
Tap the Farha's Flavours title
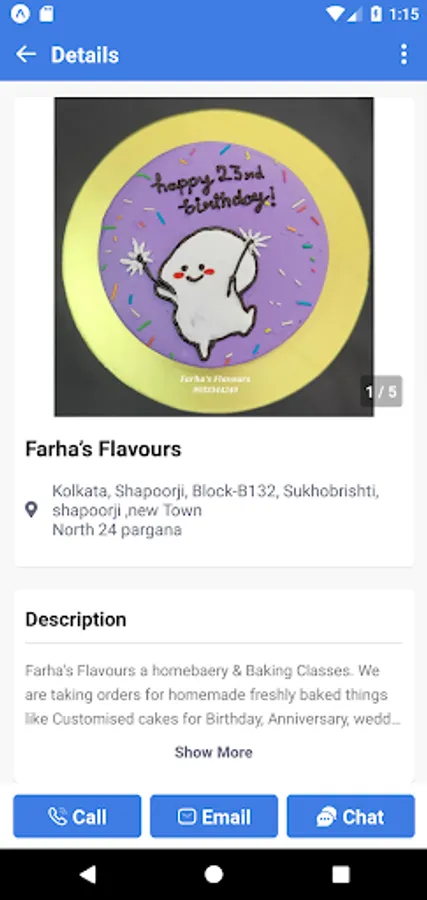pos(103,449)
